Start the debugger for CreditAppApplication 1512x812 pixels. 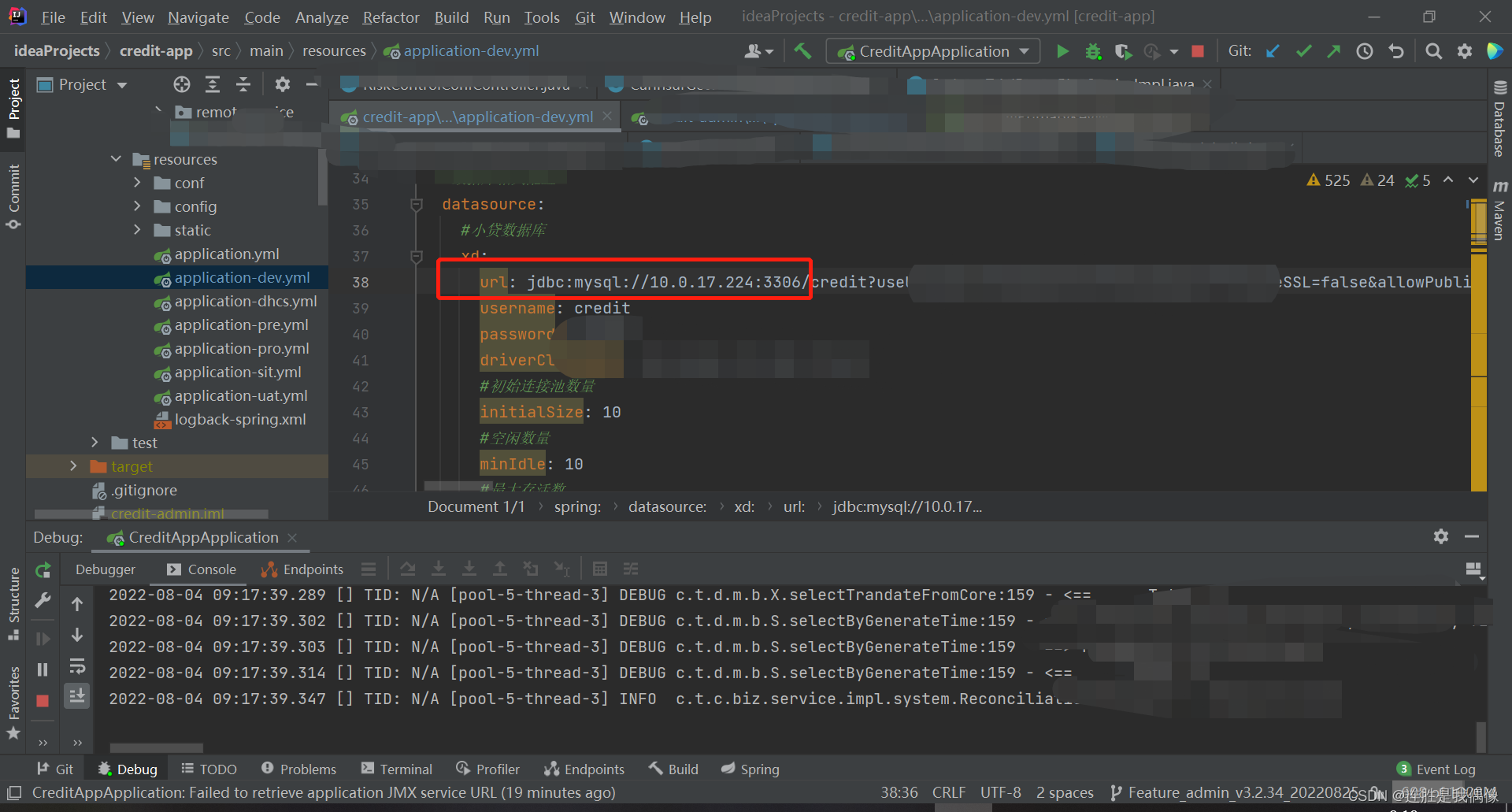coord(1093,50)
